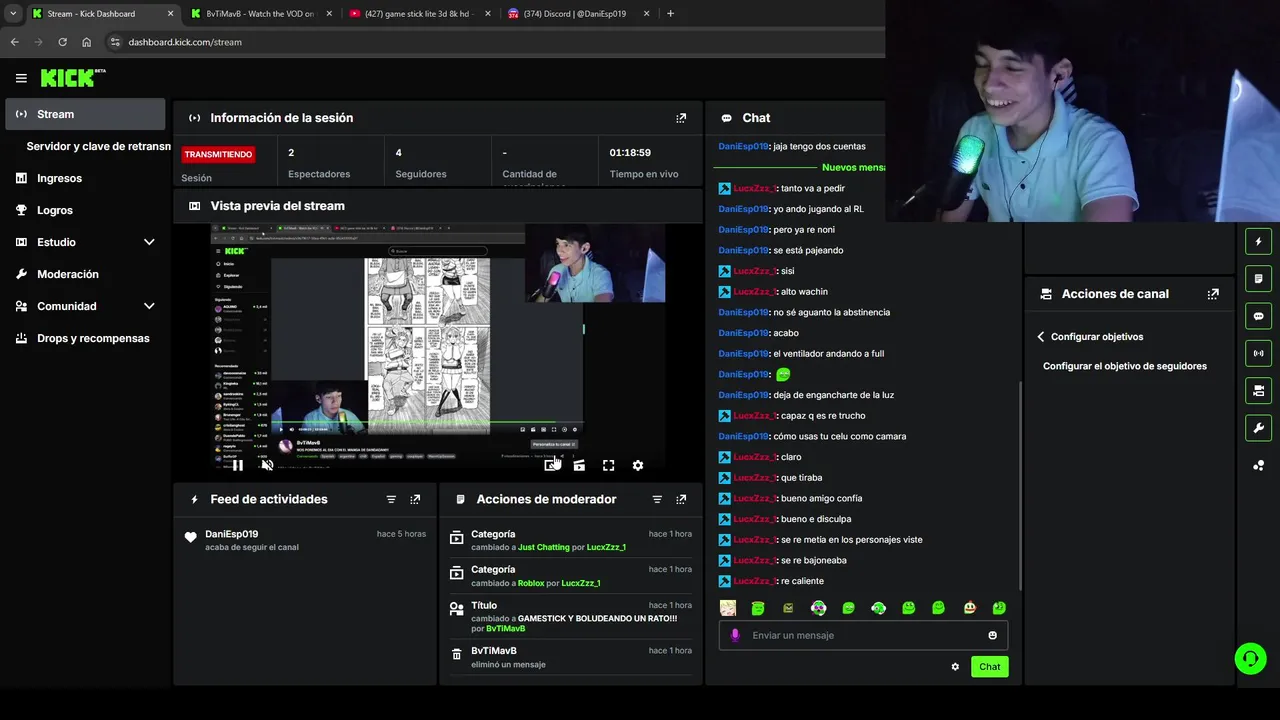The width and height of the screenshot is (1280, 720).
Task: Open the support headset chat button
Action: pyautogui.click(x=1250, y=658)
